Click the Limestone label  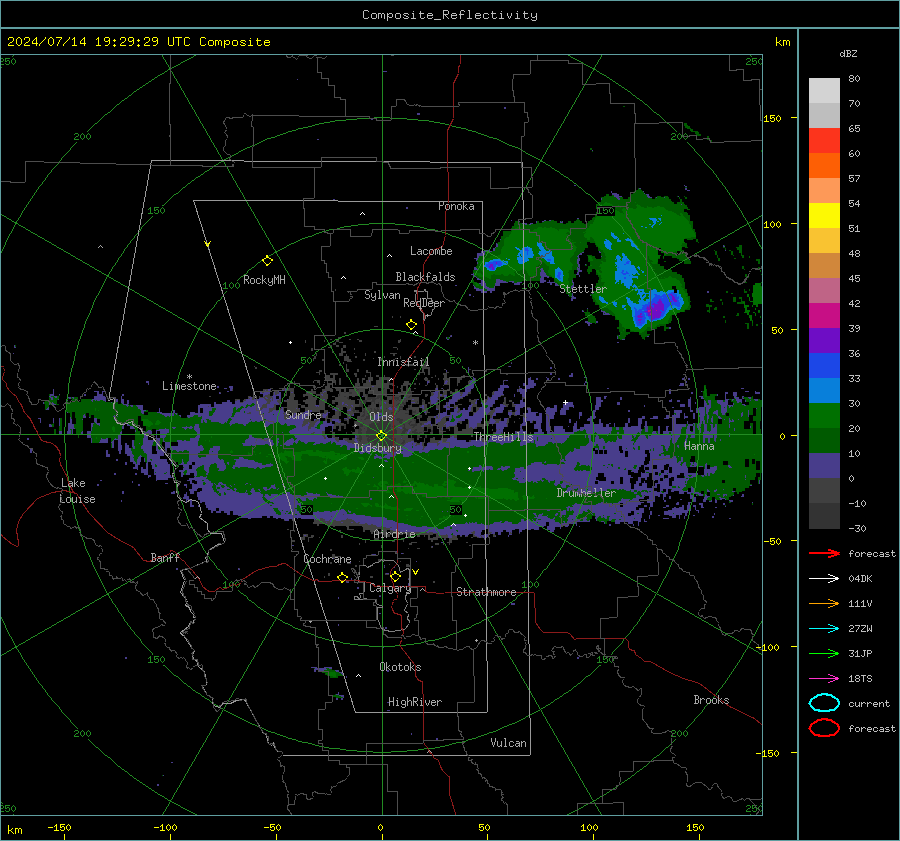coord(189,386)
